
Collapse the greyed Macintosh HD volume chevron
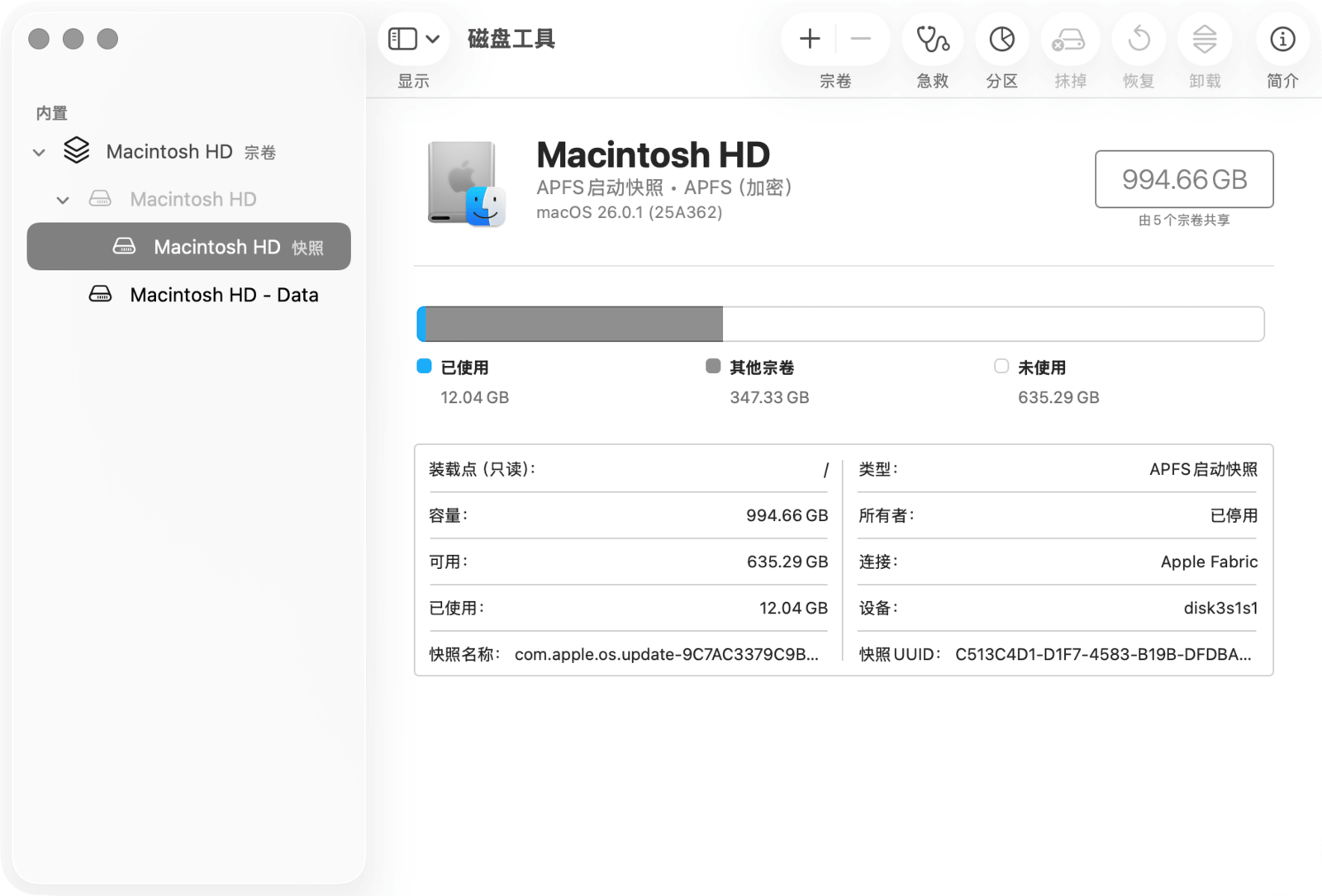pos(63,200)
